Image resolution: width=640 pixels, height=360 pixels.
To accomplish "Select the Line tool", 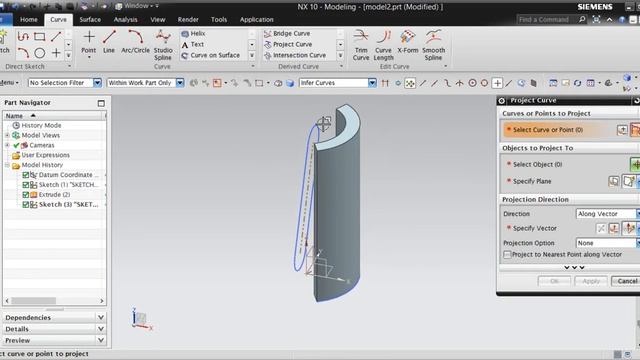I will point(109,43).
